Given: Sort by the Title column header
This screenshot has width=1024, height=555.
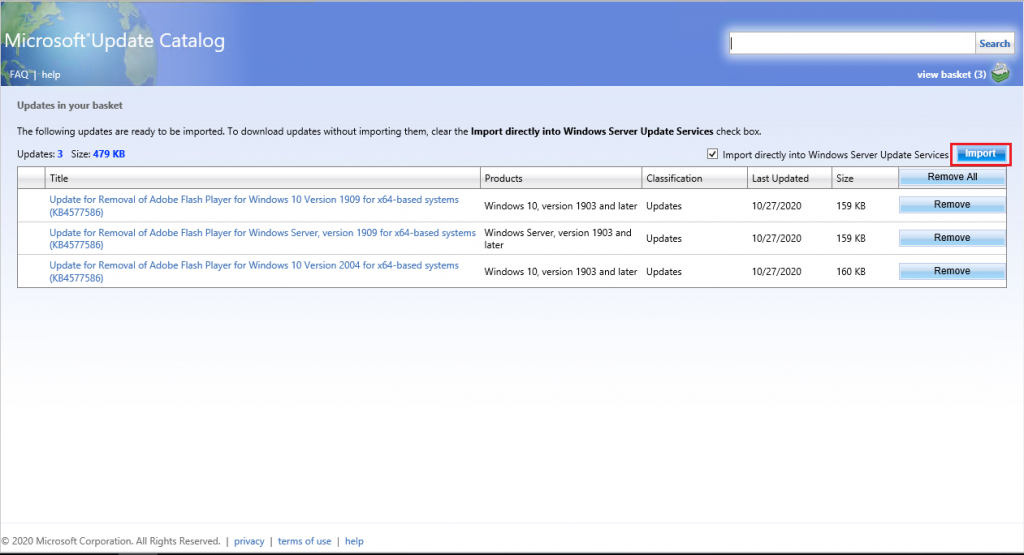Looking at the screenshot, I should tap(262, 178).
